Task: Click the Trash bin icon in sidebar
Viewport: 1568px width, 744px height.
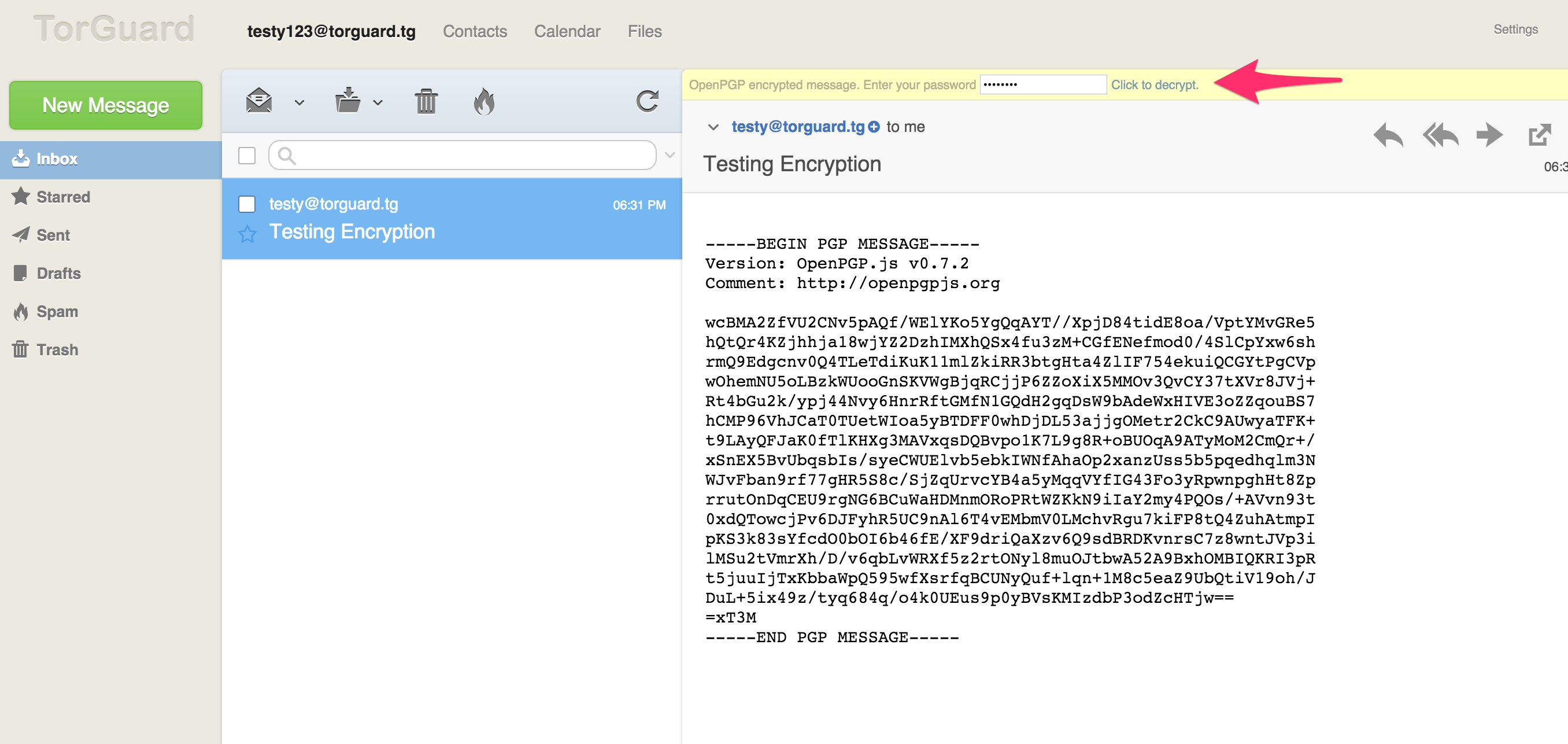Action: (x=21, y=349)
